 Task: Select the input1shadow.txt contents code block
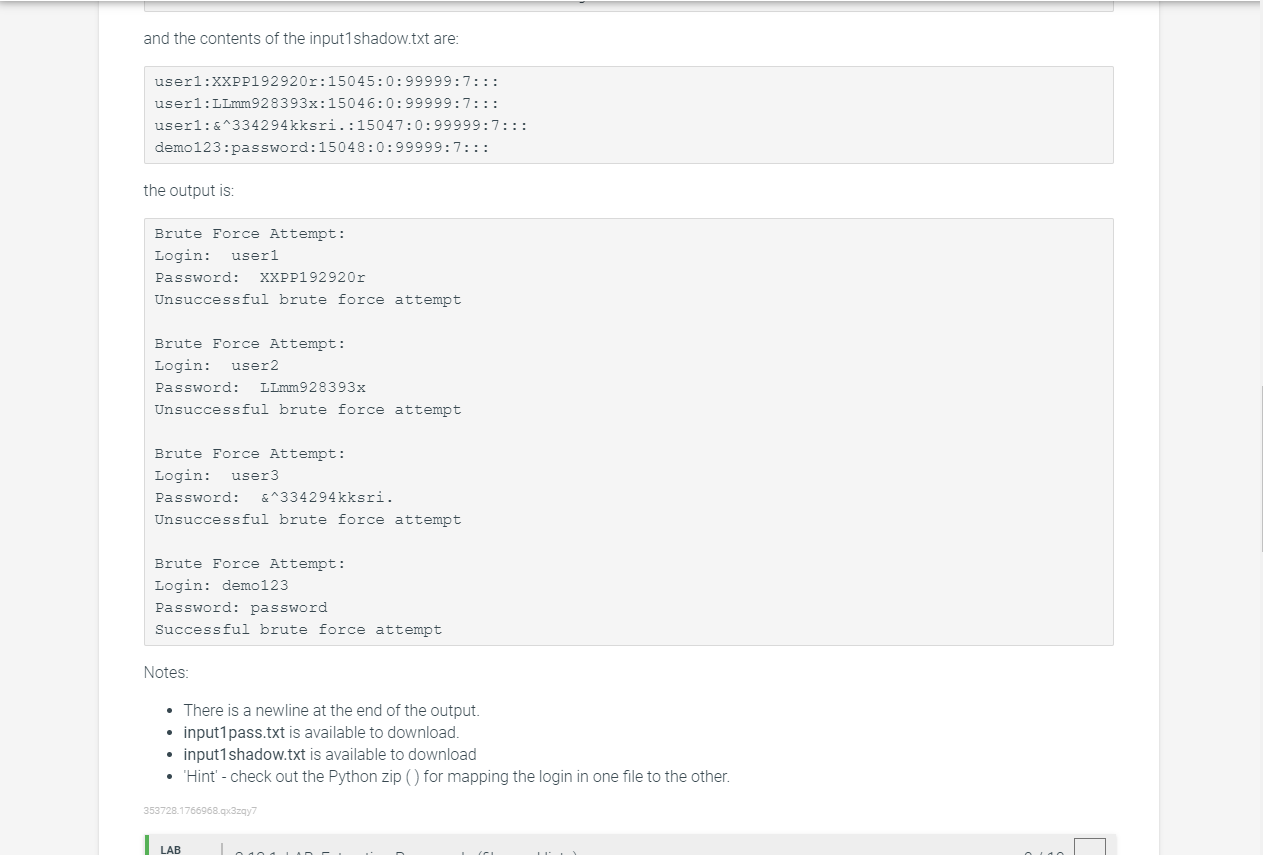[628, 114]
